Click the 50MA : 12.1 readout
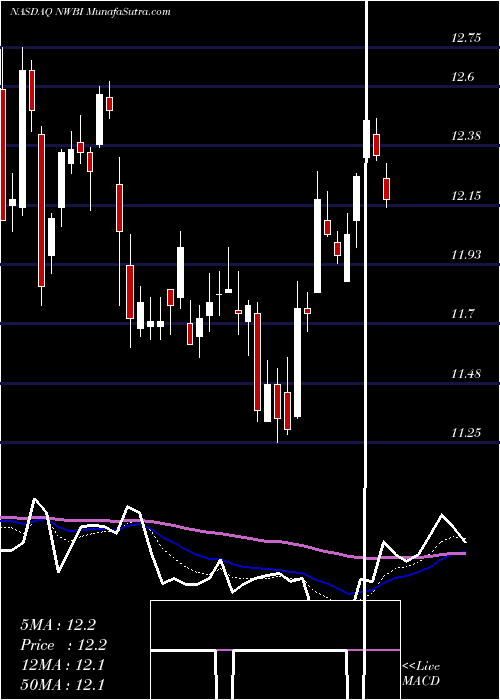Screen dimensions: 500x700 pos(62,685)
